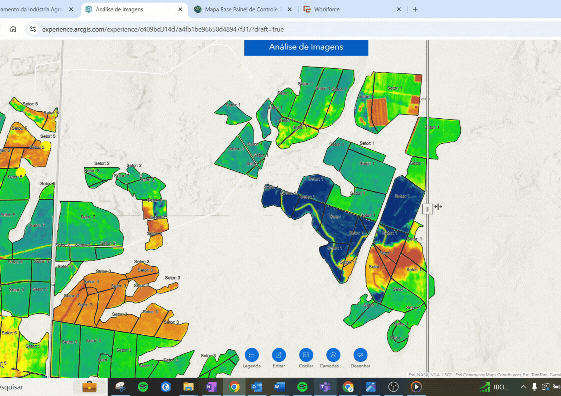Open the media player play-button icon

(x=416, y=387)
